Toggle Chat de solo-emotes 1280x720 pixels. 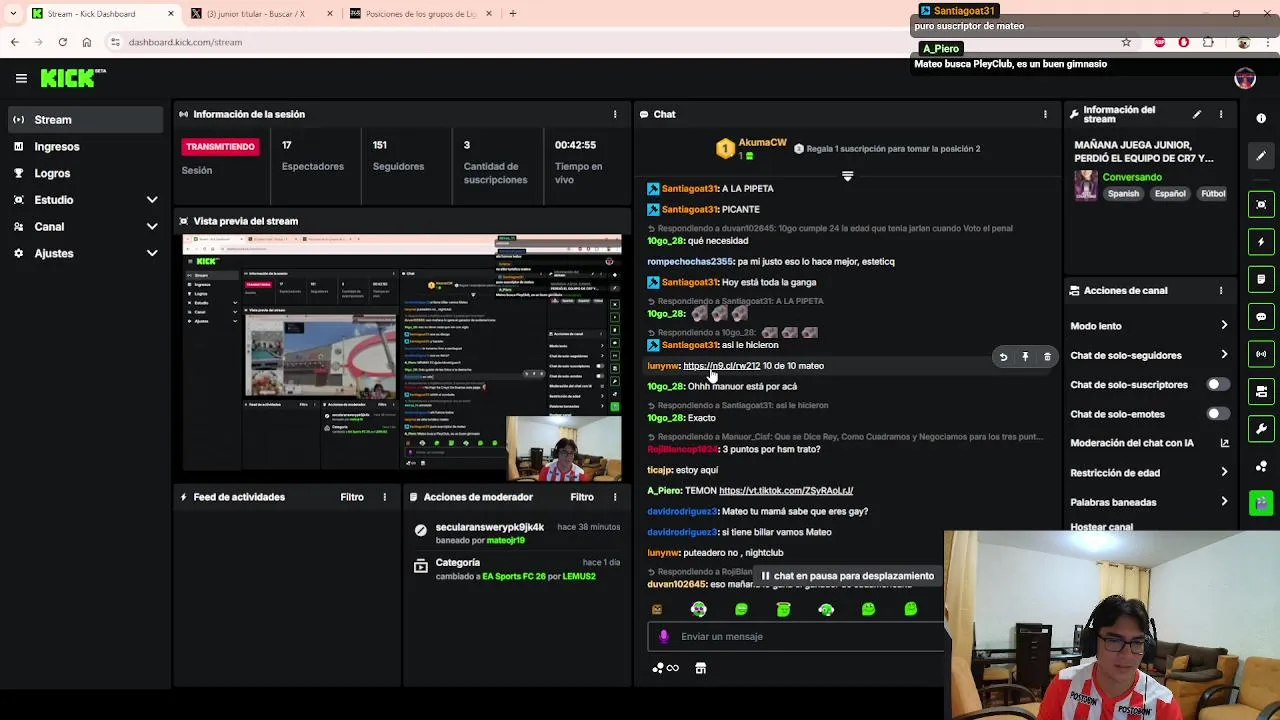[1218, 414]
